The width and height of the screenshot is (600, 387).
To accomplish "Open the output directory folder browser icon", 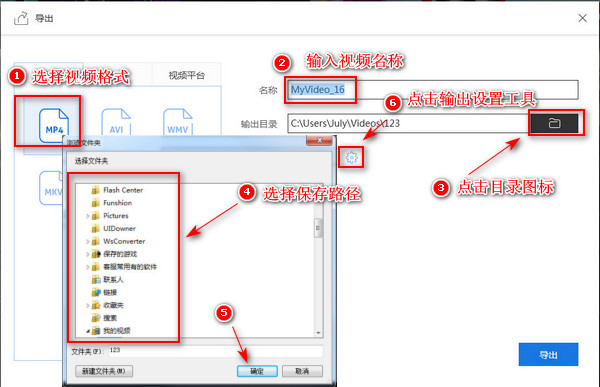I will pos(554,123).
